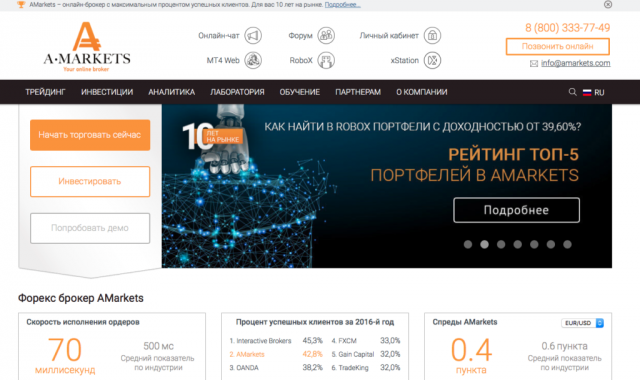640x380 pixels.
Task: Click the Онлайн-чат text link
Action: [219, 36]
